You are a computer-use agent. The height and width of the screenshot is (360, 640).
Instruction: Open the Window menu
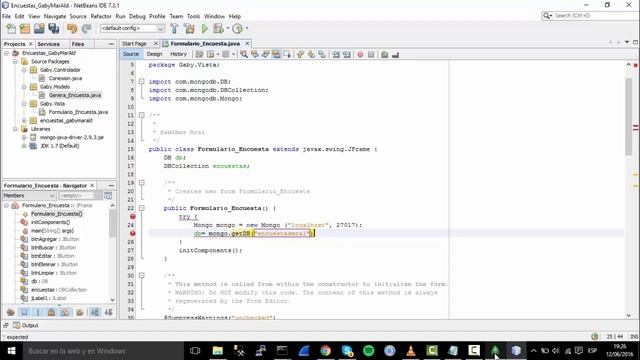point(214,16)
